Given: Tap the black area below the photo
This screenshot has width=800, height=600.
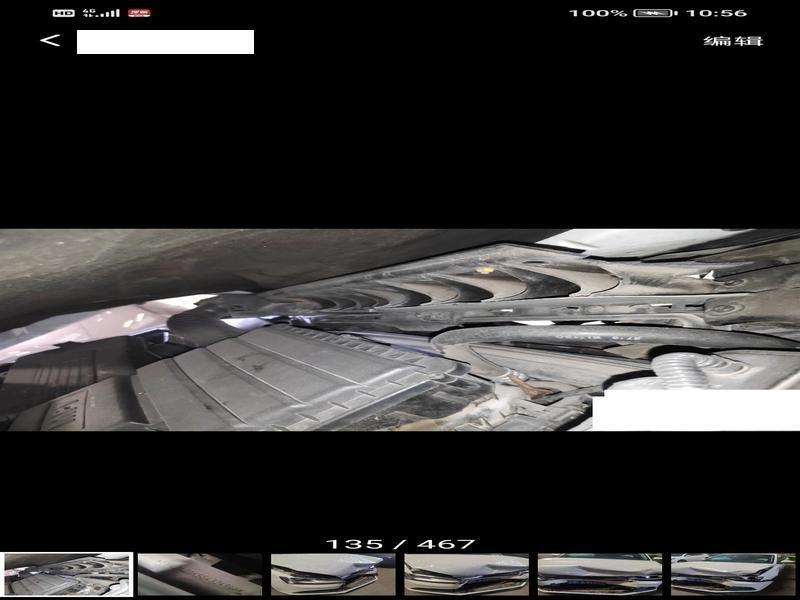Looking at the screenshot, I should click(400, 485).
